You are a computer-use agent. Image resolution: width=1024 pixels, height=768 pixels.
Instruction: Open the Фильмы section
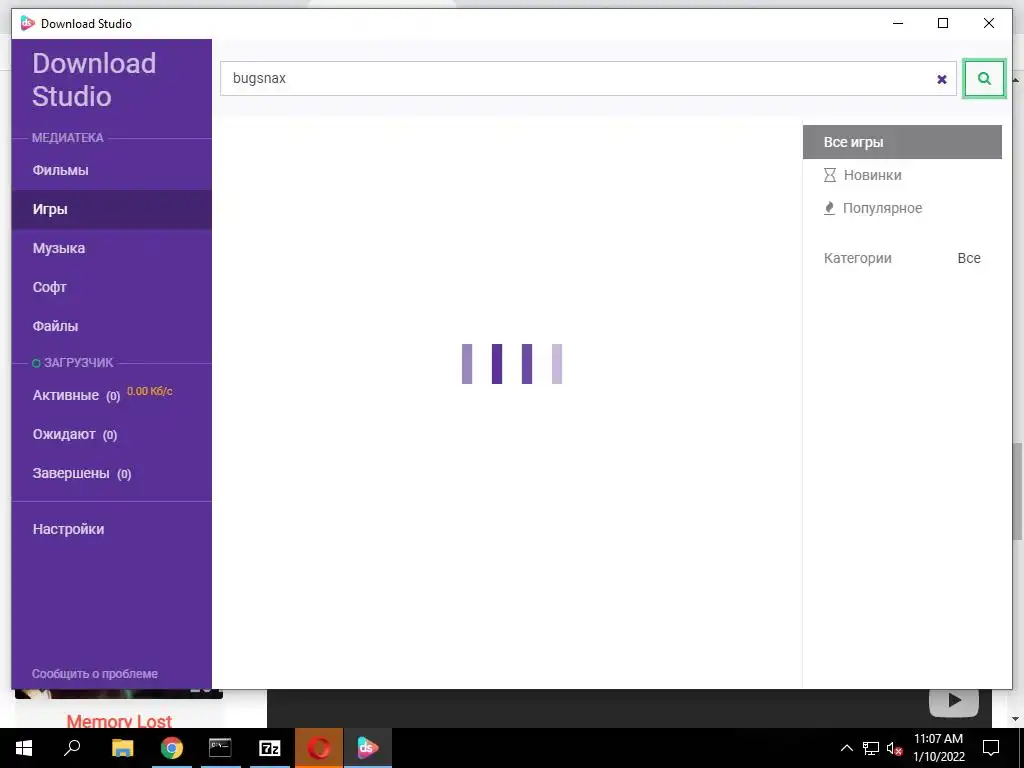112,170
